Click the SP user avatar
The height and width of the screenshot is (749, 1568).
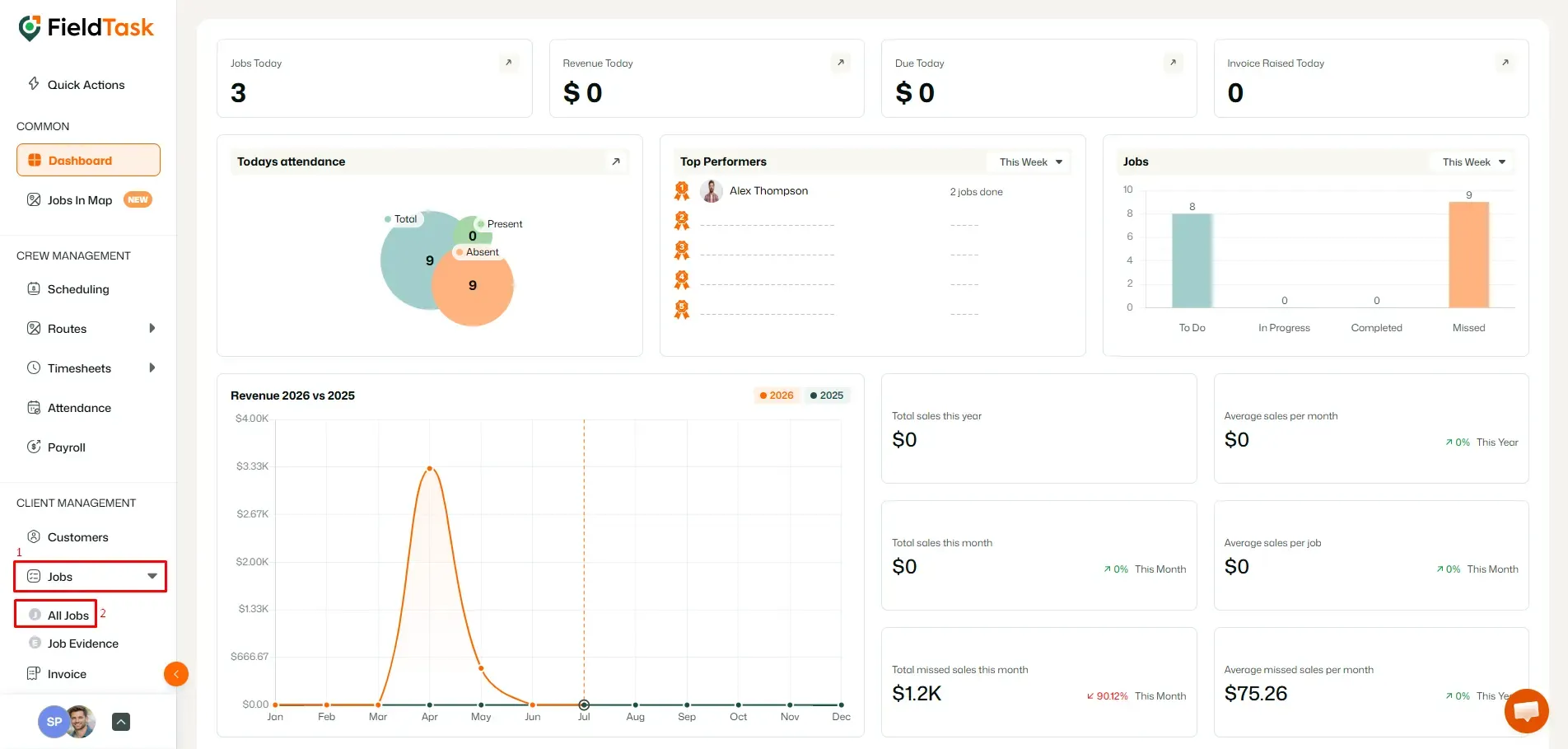pyautogui.click(x=54, y=722)
